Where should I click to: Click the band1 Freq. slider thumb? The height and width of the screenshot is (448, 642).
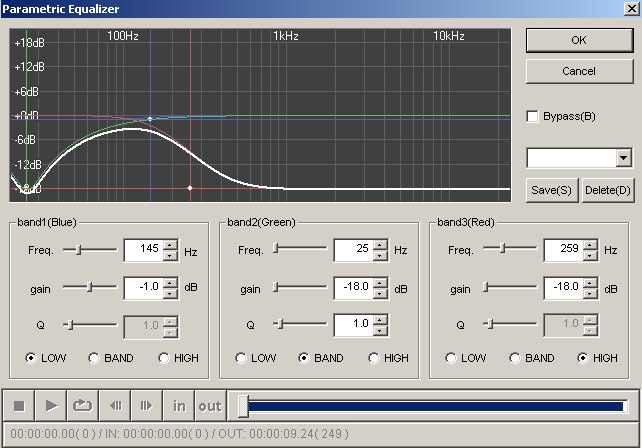pyautogui.click(x=79, y=249)
